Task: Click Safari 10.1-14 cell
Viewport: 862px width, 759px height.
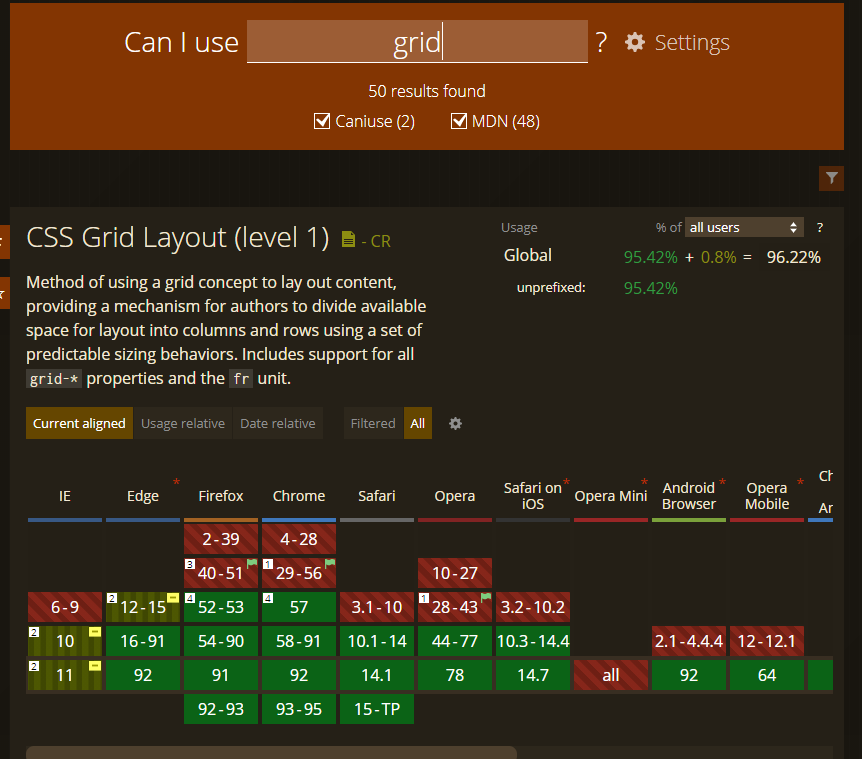Action: [x=377, y=641]
